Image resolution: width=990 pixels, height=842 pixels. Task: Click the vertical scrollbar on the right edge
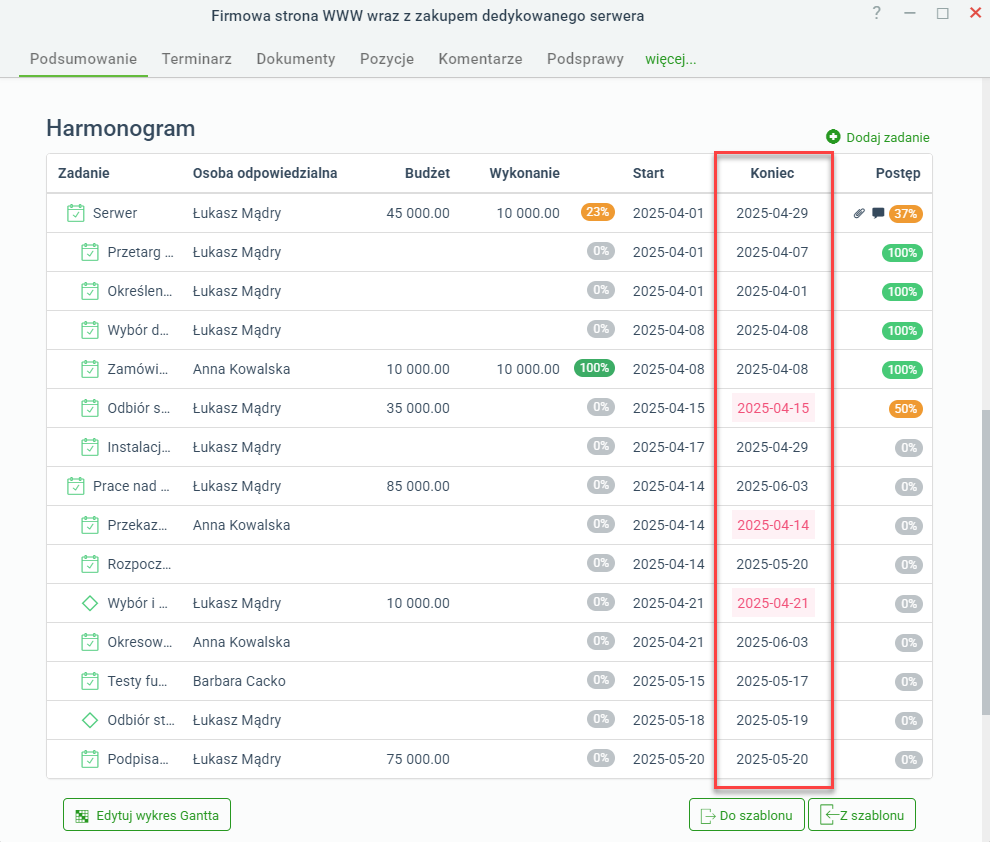(986, 562)
